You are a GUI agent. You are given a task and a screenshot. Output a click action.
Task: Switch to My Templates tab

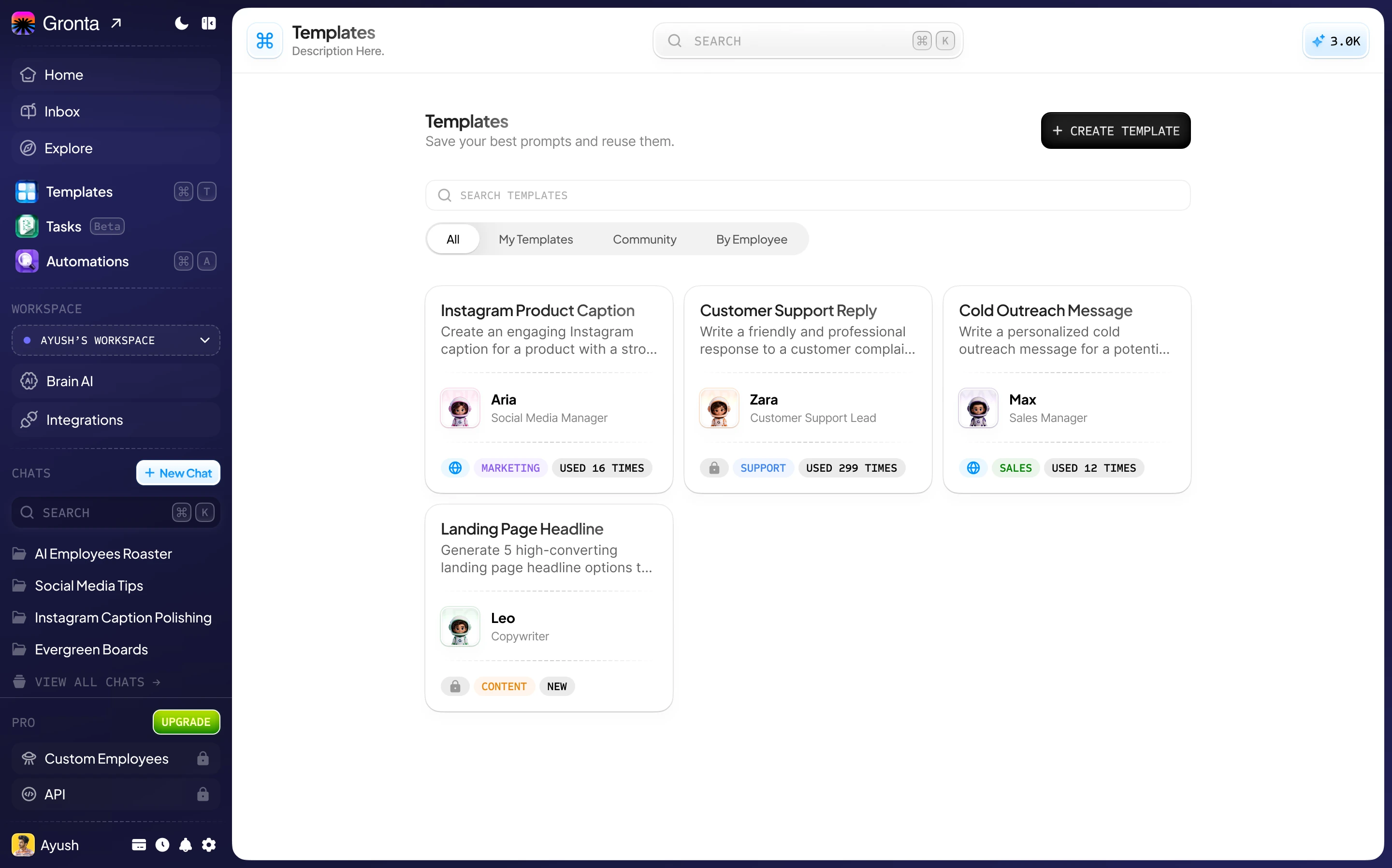coord(536,239)
